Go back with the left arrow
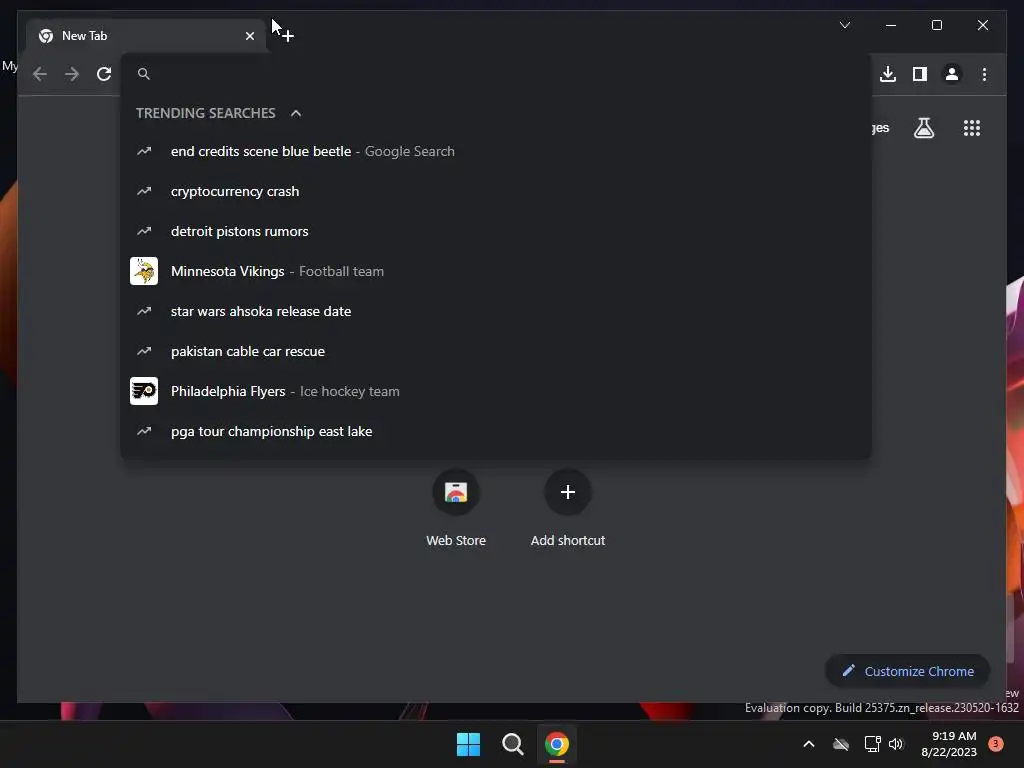 (x=40, y=74)
